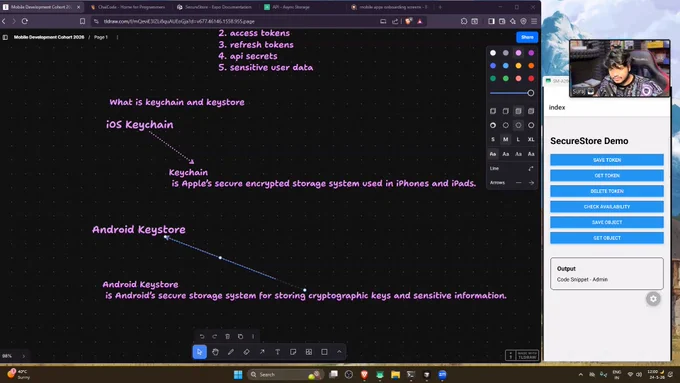Select the Asset/media tool
Image resolution: width=680 pixels, height=383 pixels.
(x=309, y=352)
